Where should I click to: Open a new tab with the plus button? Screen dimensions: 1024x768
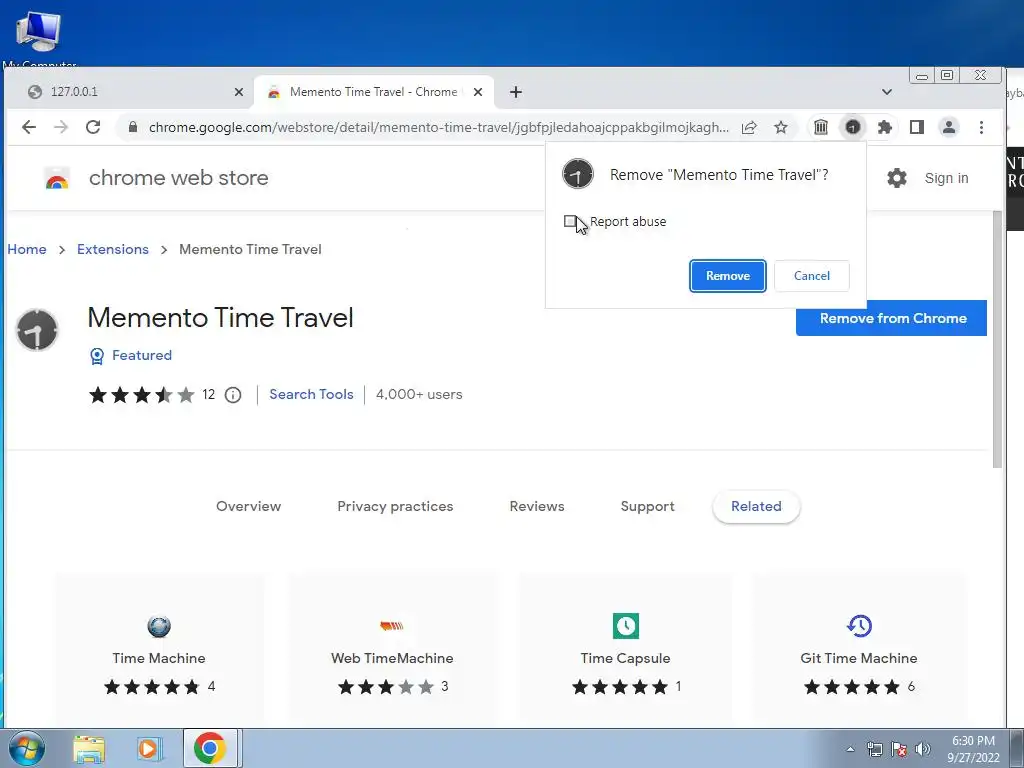(516, 92)
